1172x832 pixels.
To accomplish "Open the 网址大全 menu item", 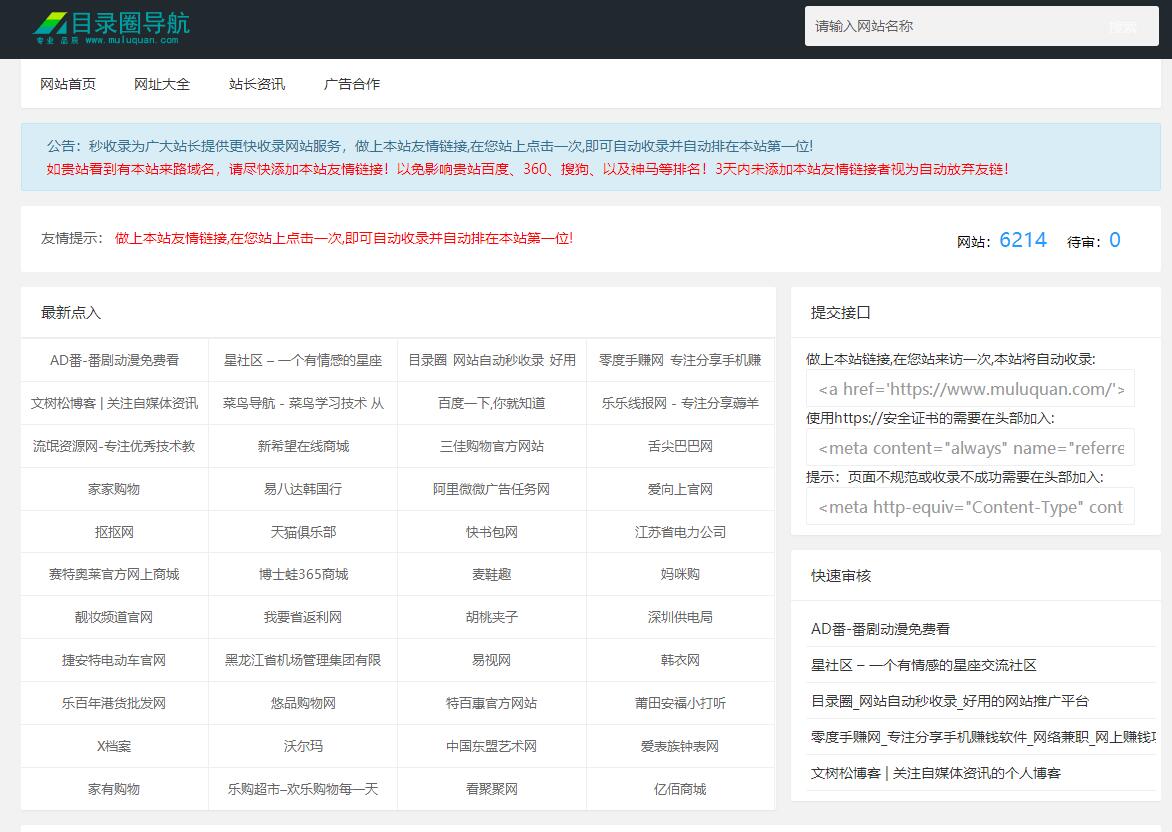I will (x=164, y=84).
